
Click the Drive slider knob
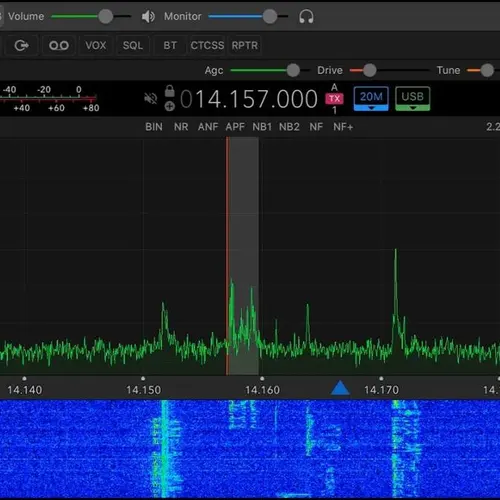pos(370,70)
